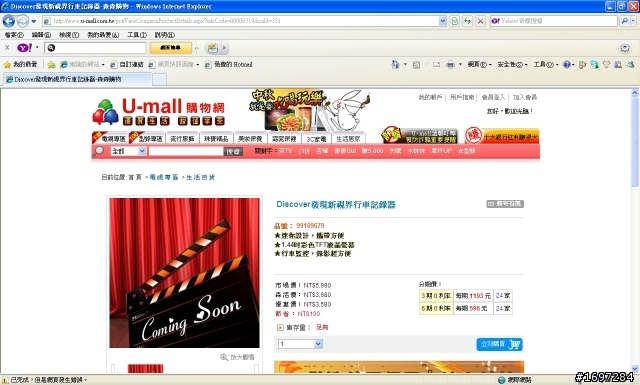
Task: Click the 免費的 Hotmail favorites link
Action: point(229,65)
